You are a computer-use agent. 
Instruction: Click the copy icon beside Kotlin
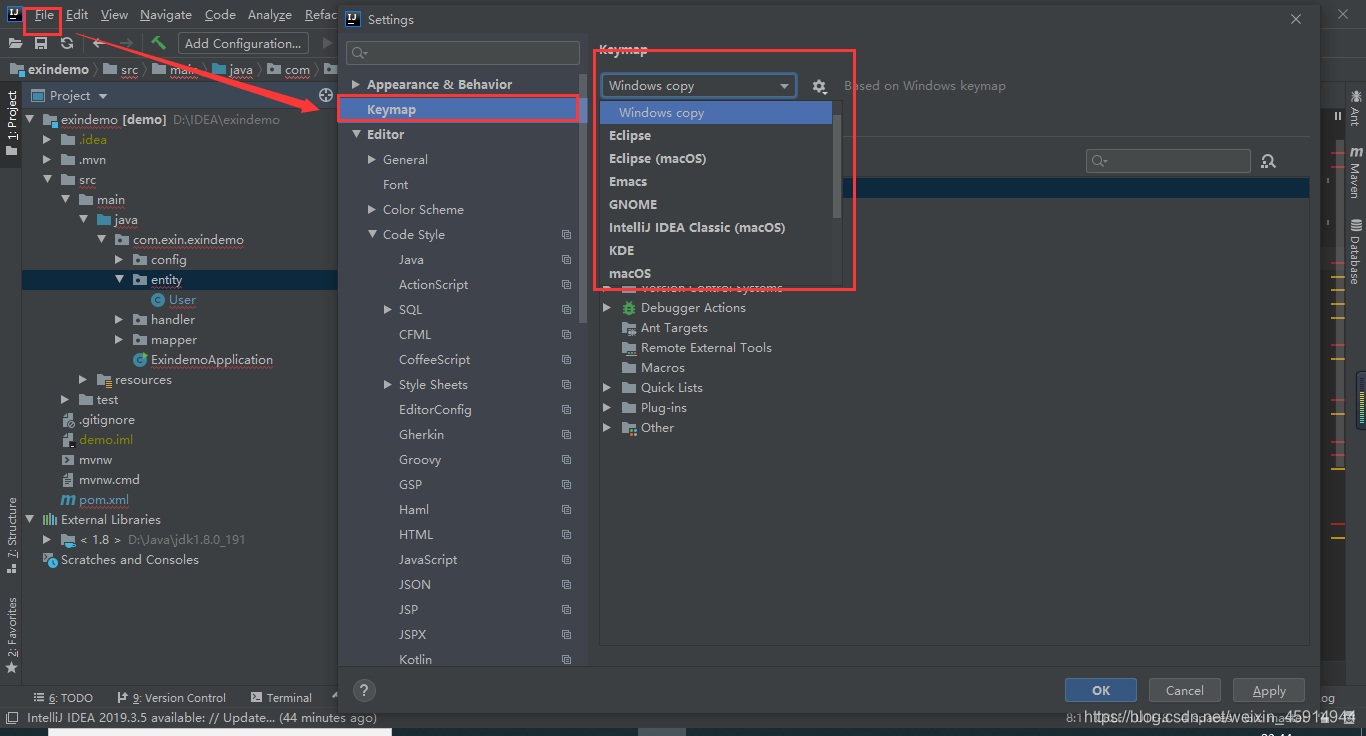(x=566, y=659)
